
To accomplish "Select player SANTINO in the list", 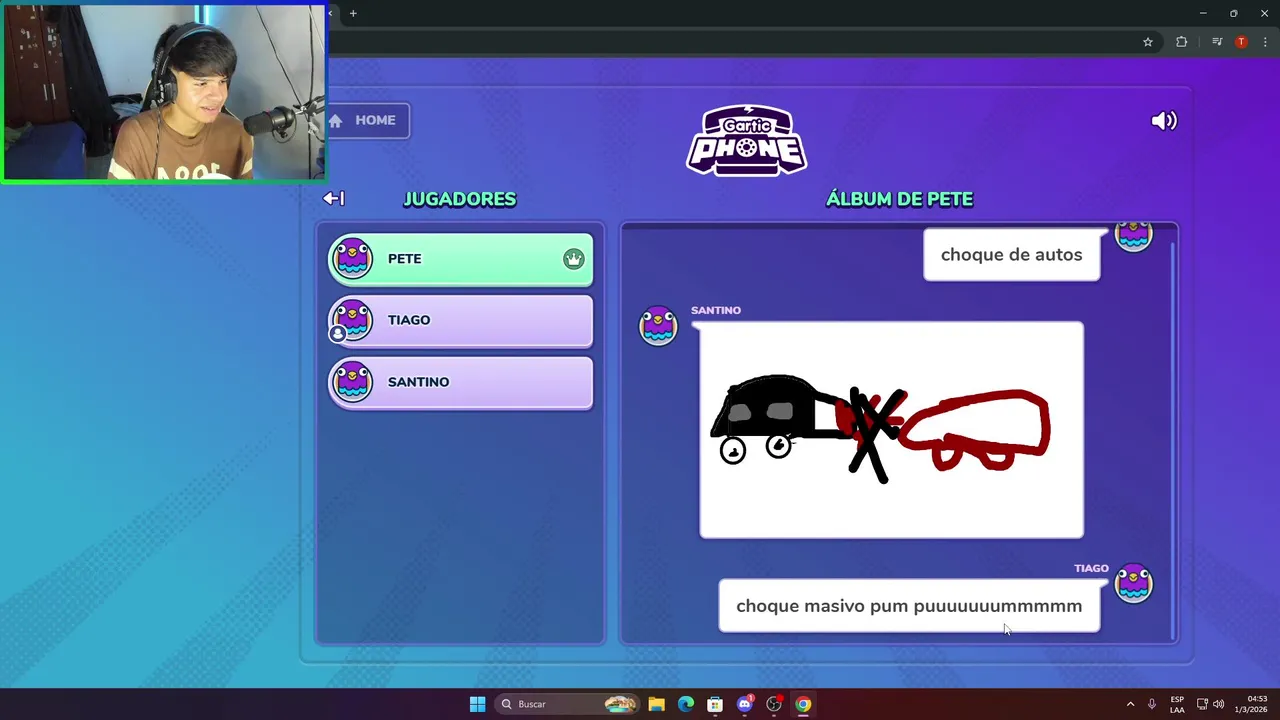I will [x=461, y=383].
